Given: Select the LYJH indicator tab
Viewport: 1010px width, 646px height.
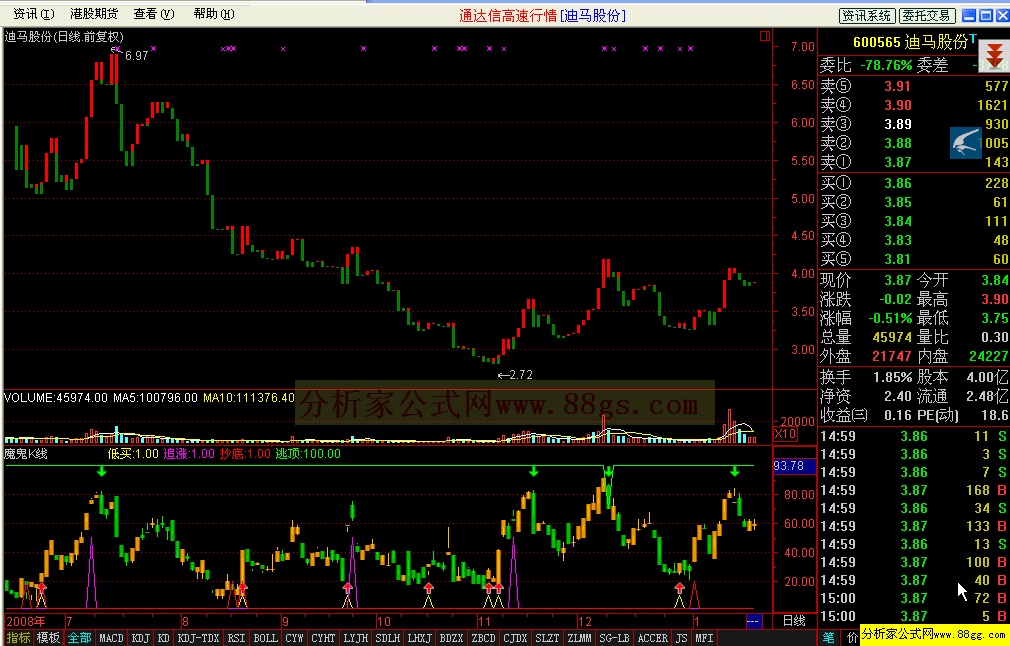Looking at the screenshot, I should click(356, 638).
